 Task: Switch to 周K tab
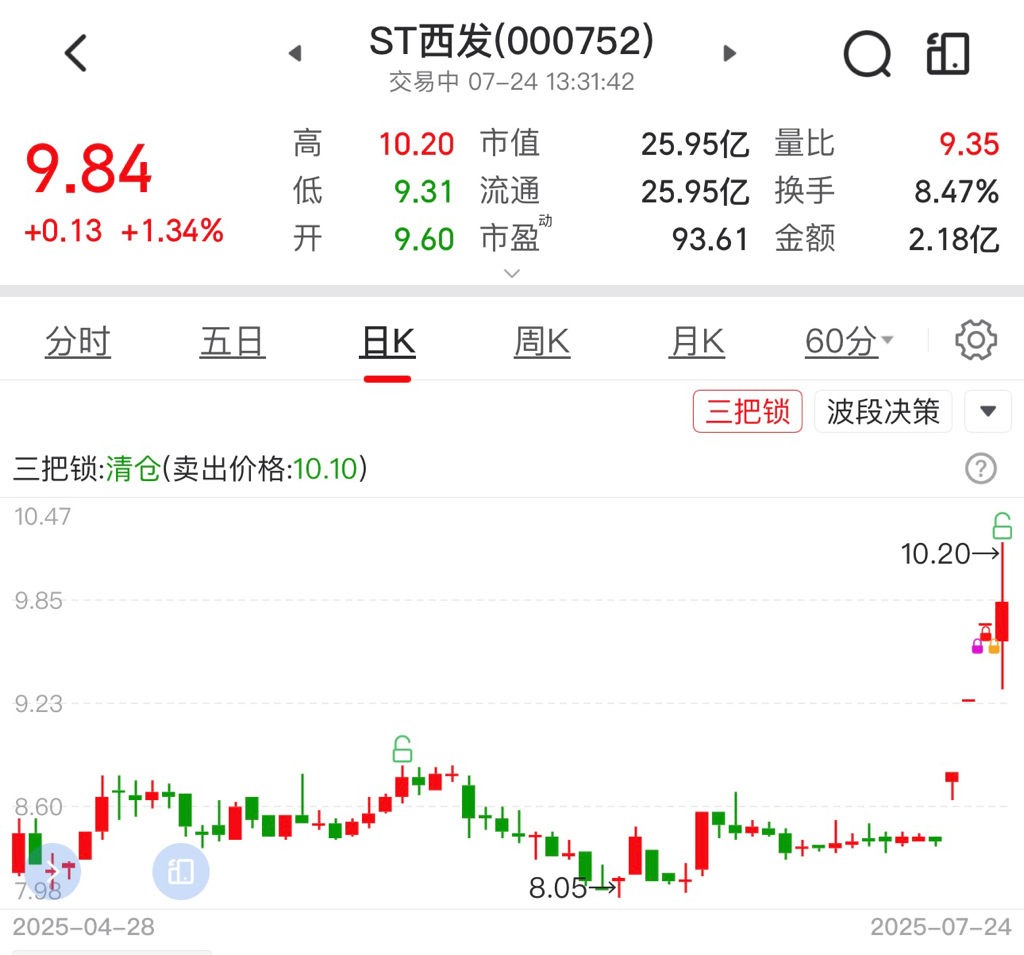[x=542, y=341]
